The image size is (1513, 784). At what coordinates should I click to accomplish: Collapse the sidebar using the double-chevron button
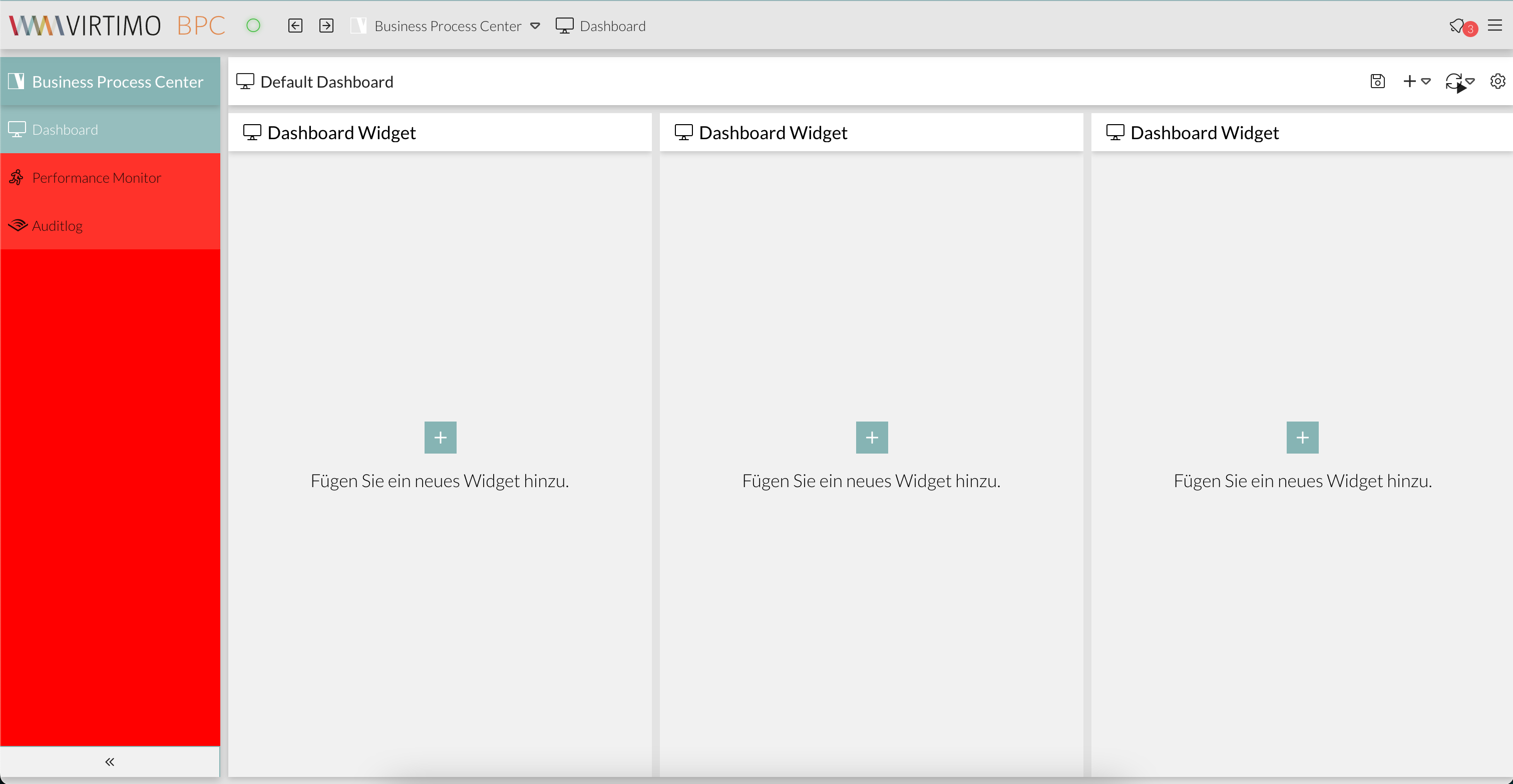tap(109, 761)
